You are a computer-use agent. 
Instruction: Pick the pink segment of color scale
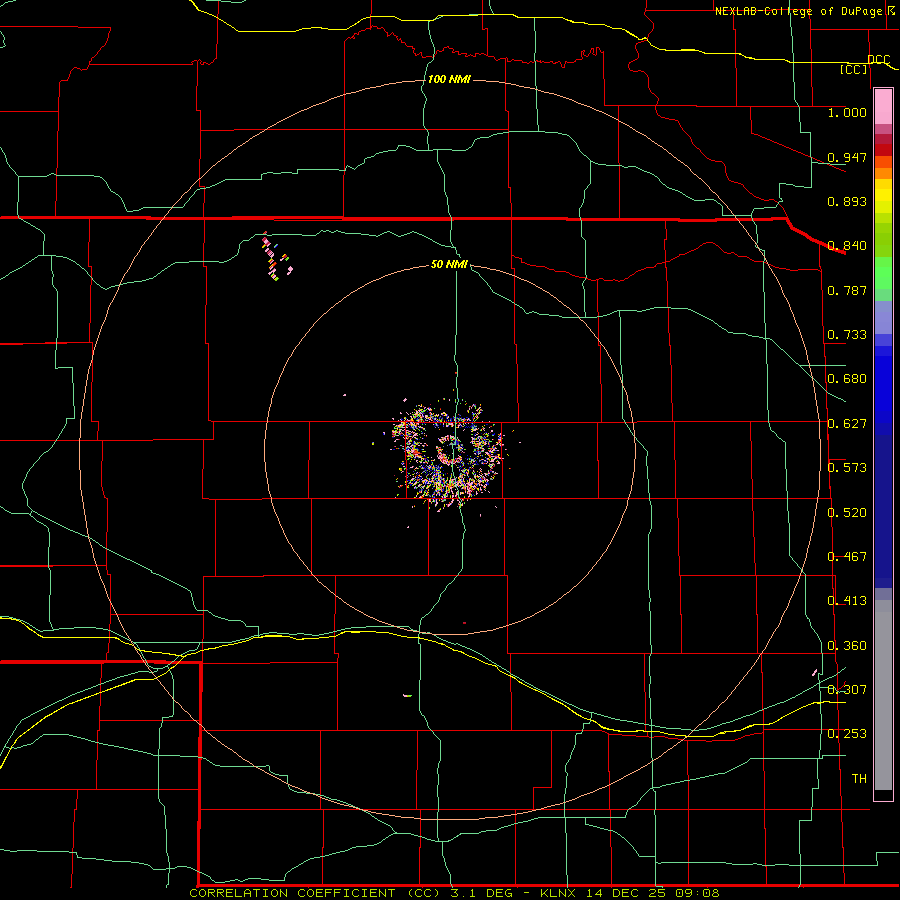(883, 107)
